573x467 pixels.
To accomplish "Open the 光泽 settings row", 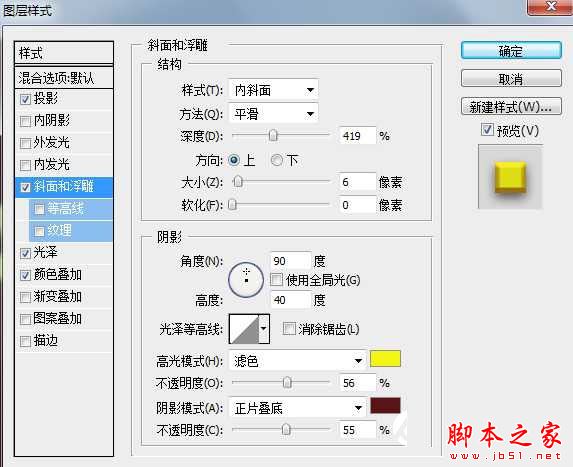I will pos(64,253).
